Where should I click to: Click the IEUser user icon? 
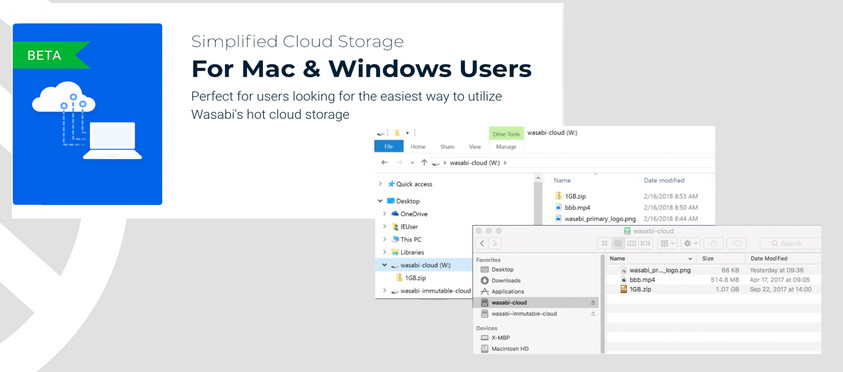(395, 227)
